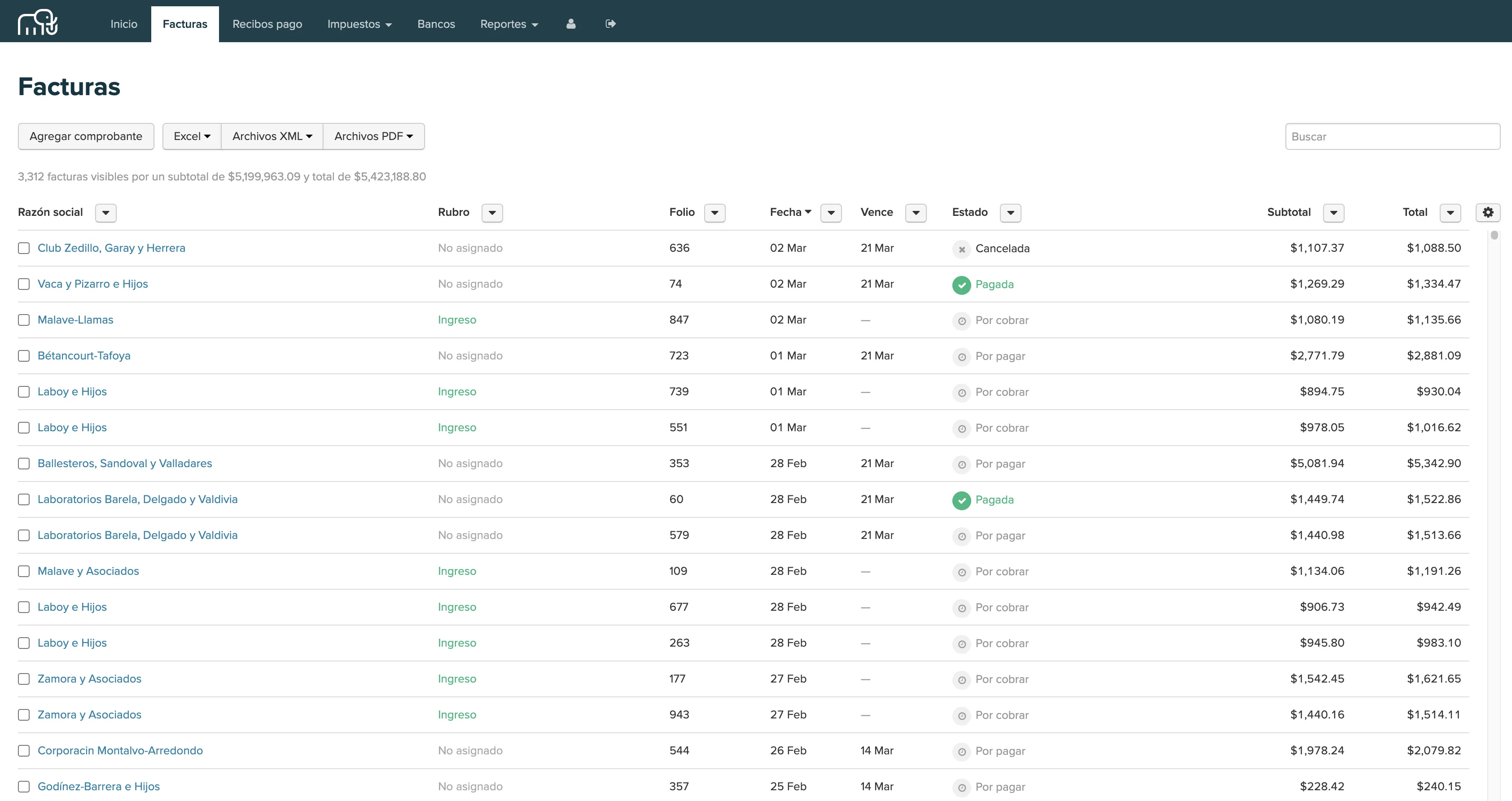The width and height of the screenshot is (1512, 801).
Task: Open the user profile icon
Action: pyautogui.click(x=570, y=24)
